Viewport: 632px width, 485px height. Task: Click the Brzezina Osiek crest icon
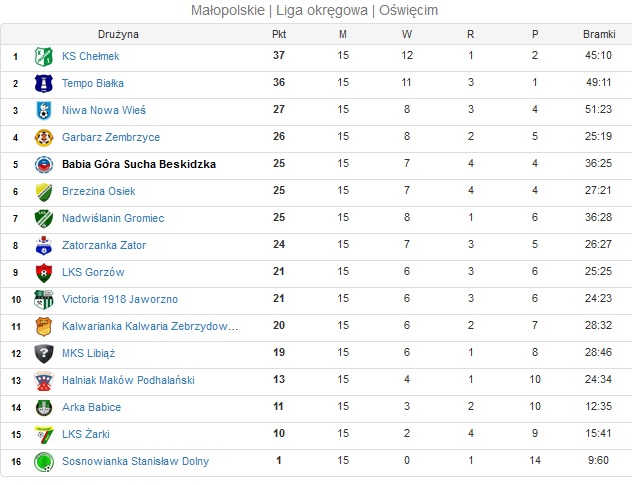[44, 192]
